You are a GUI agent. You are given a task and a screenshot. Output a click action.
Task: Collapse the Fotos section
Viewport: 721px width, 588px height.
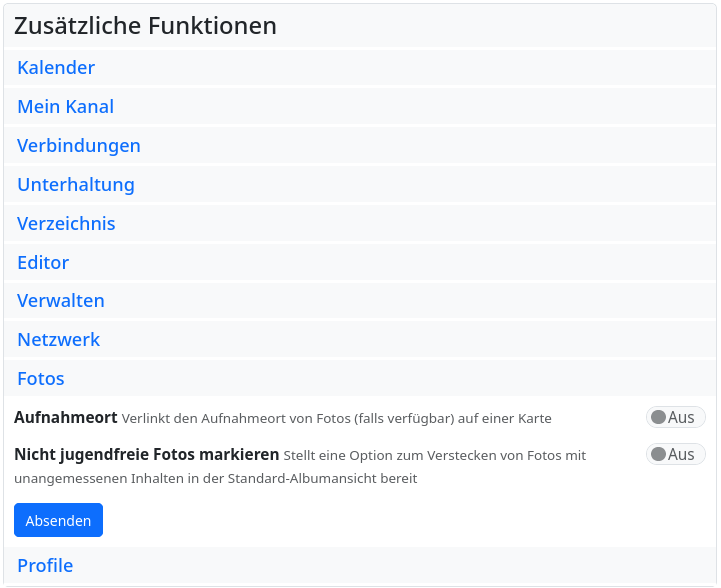click(x=41, y=379)
